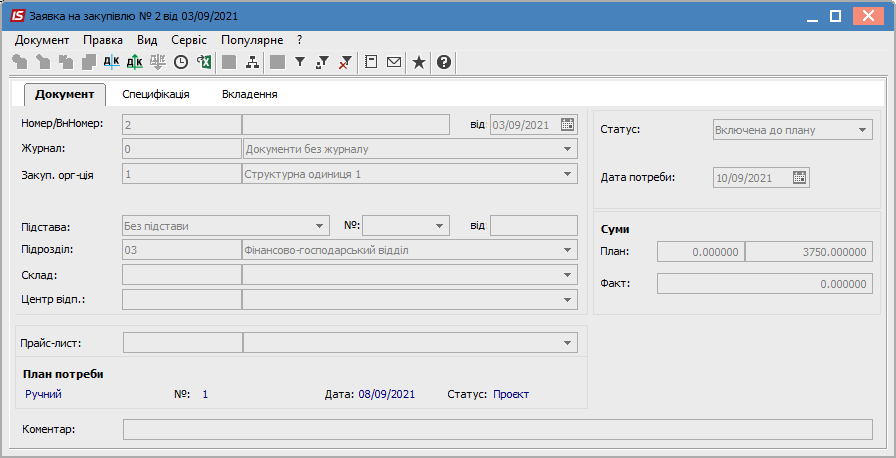Open the Популярне menu
The image size is (896, 458).
252,40
